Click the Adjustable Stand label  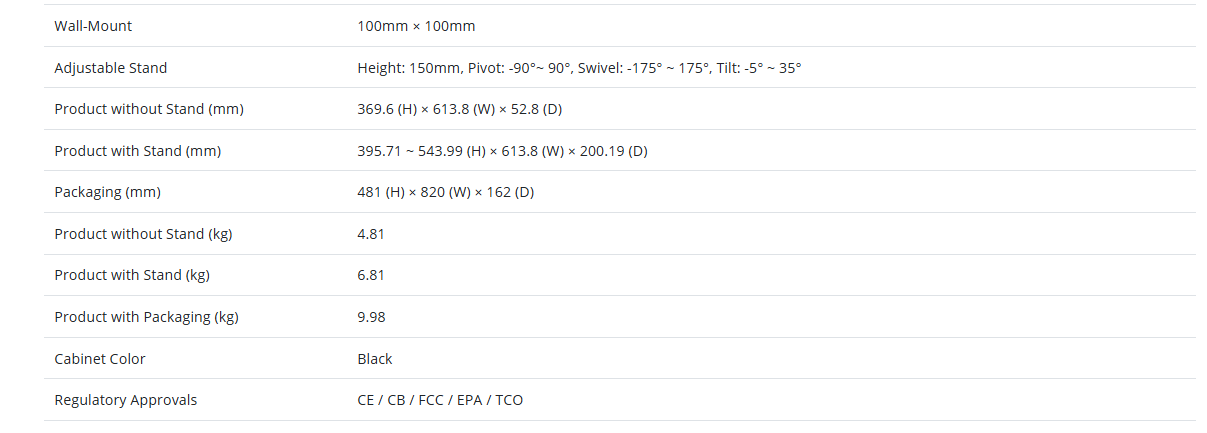tap(111, 68)
